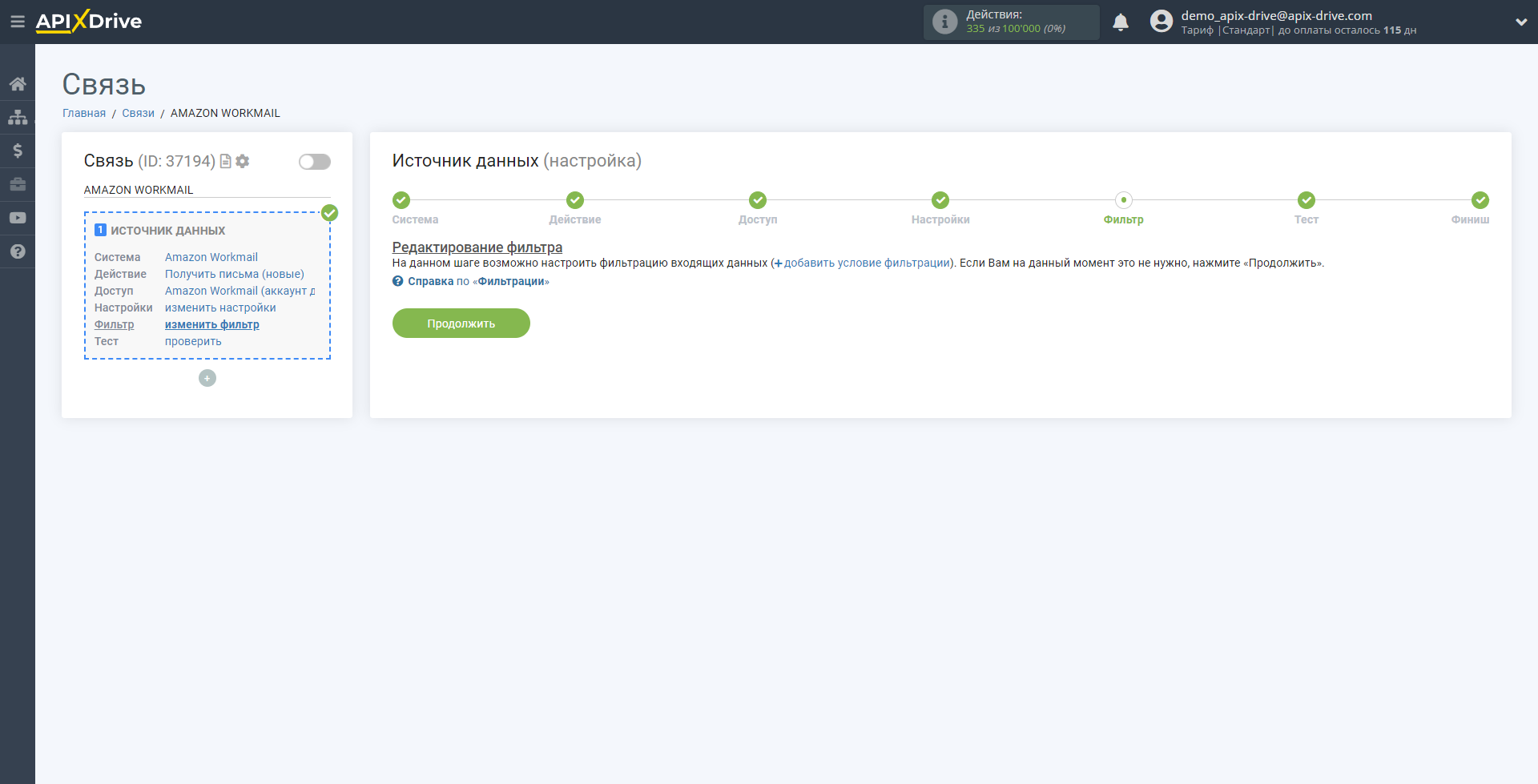The image size is (1538, 784).
Task: Go to the Настройки step
Action: (940, 200)
